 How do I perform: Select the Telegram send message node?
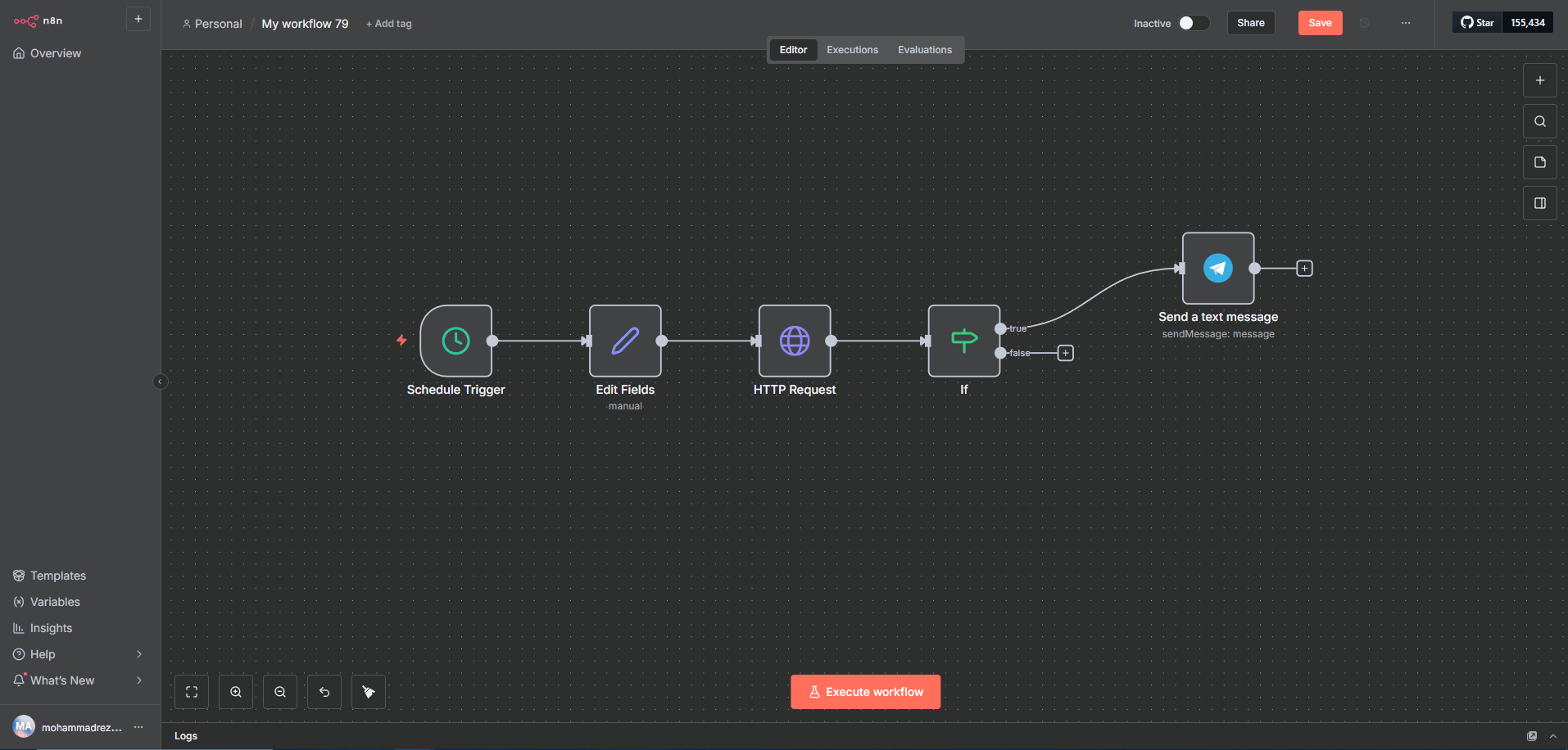(x=1217, y=269)
